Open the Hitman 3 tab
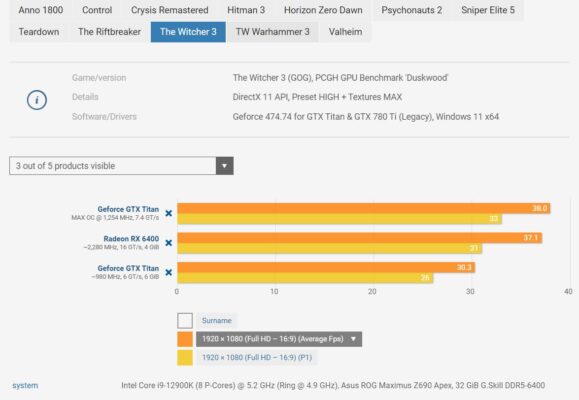The image size is (579, 400). click(x=246, y=10)
